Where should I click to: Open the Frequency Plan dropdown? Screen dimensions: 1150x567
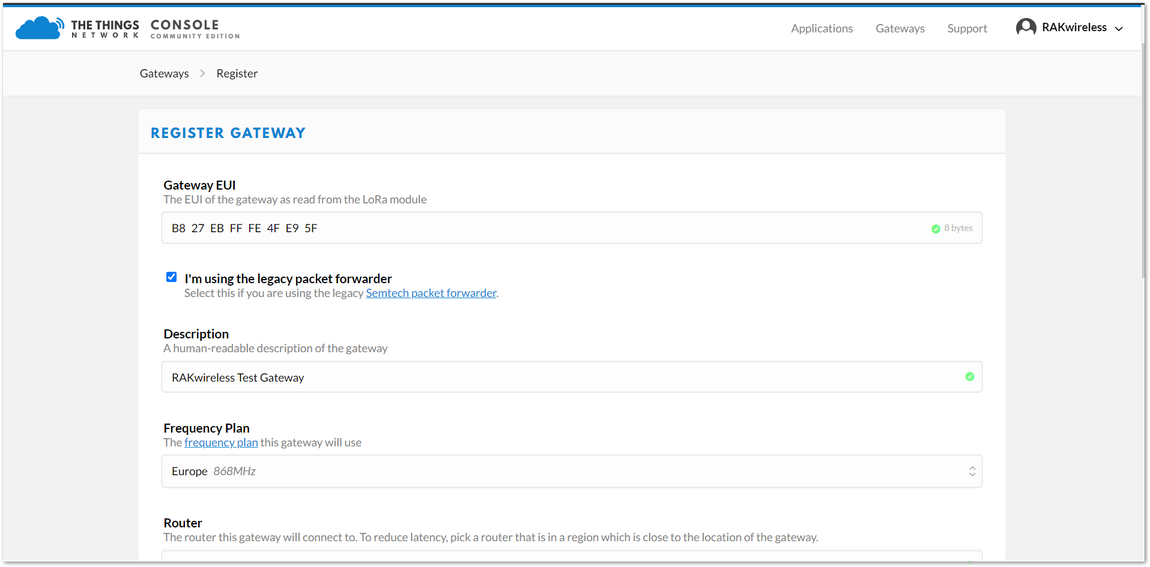[572, 472]
